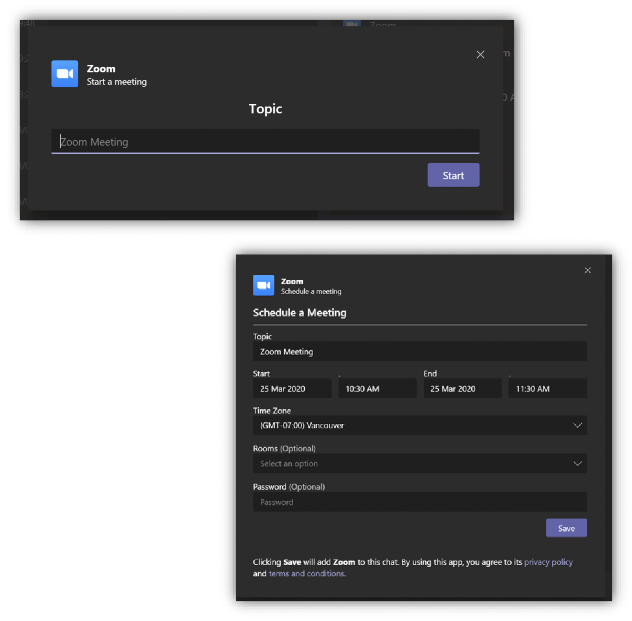Click the 'Start a meeting' subtitle text
Image resolution: width=632 pixels, height=621 pixels.
[116, 82]
